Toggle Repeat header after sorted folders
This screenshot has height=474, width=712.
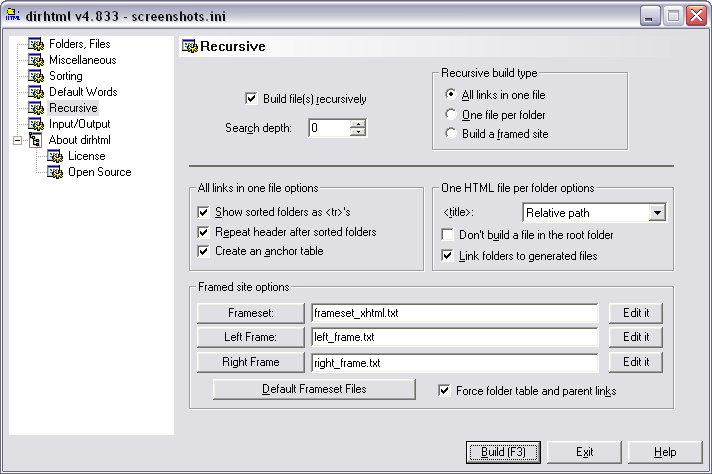[x=203, y=232]
